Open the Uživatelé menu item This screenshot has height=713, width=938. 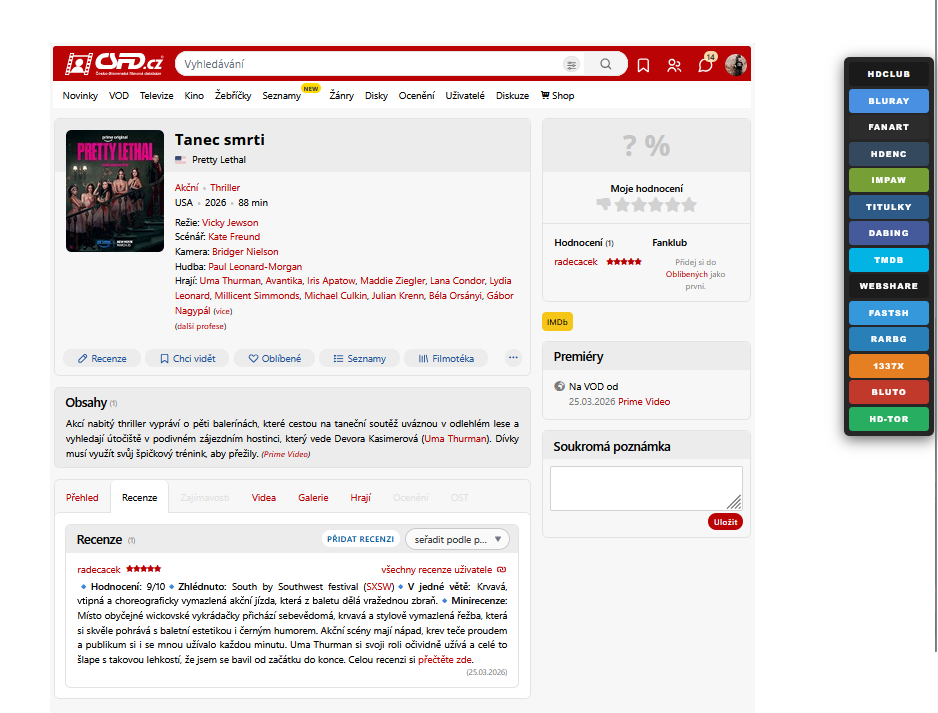[465, 96]
